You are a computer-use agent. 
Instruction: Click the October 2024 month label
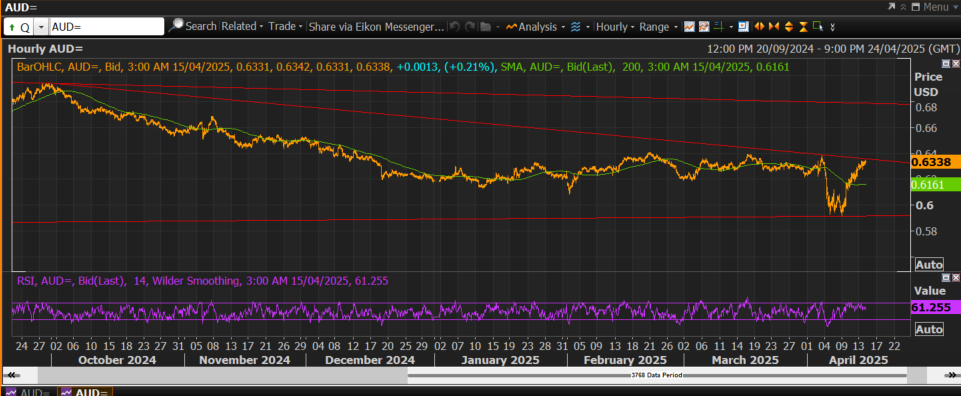[x=117, y=360]
